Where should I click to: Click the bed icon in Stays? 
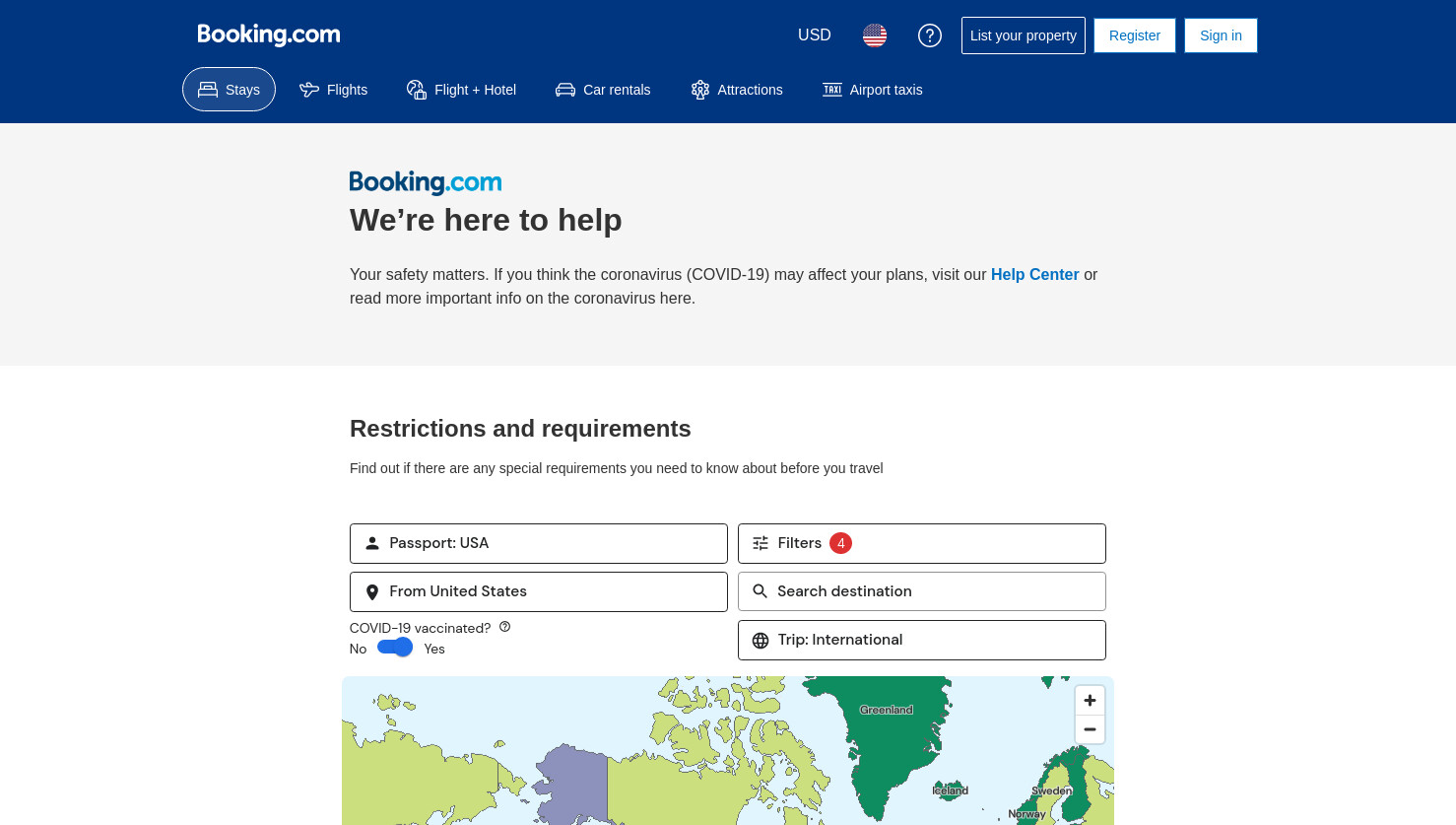click(x=208, y=90)
